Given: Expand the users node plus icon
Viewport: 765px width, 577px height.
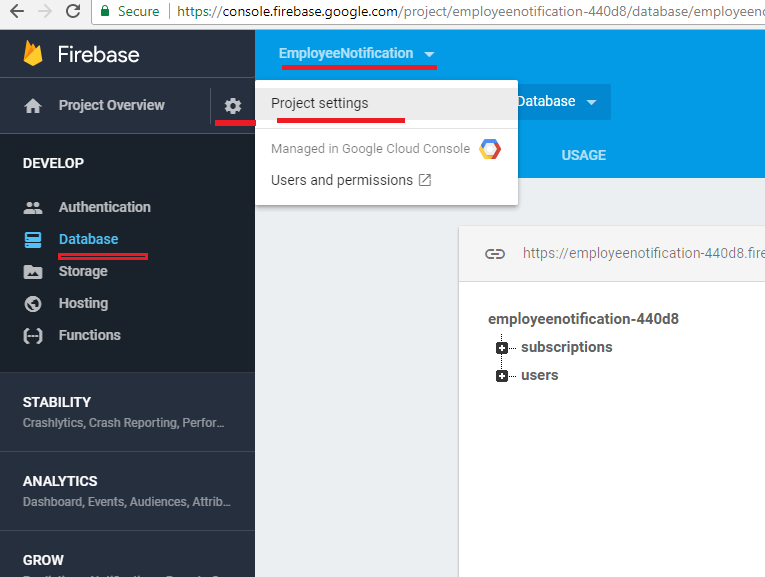Looking at the screenshot, I should (x=502, y=376).
